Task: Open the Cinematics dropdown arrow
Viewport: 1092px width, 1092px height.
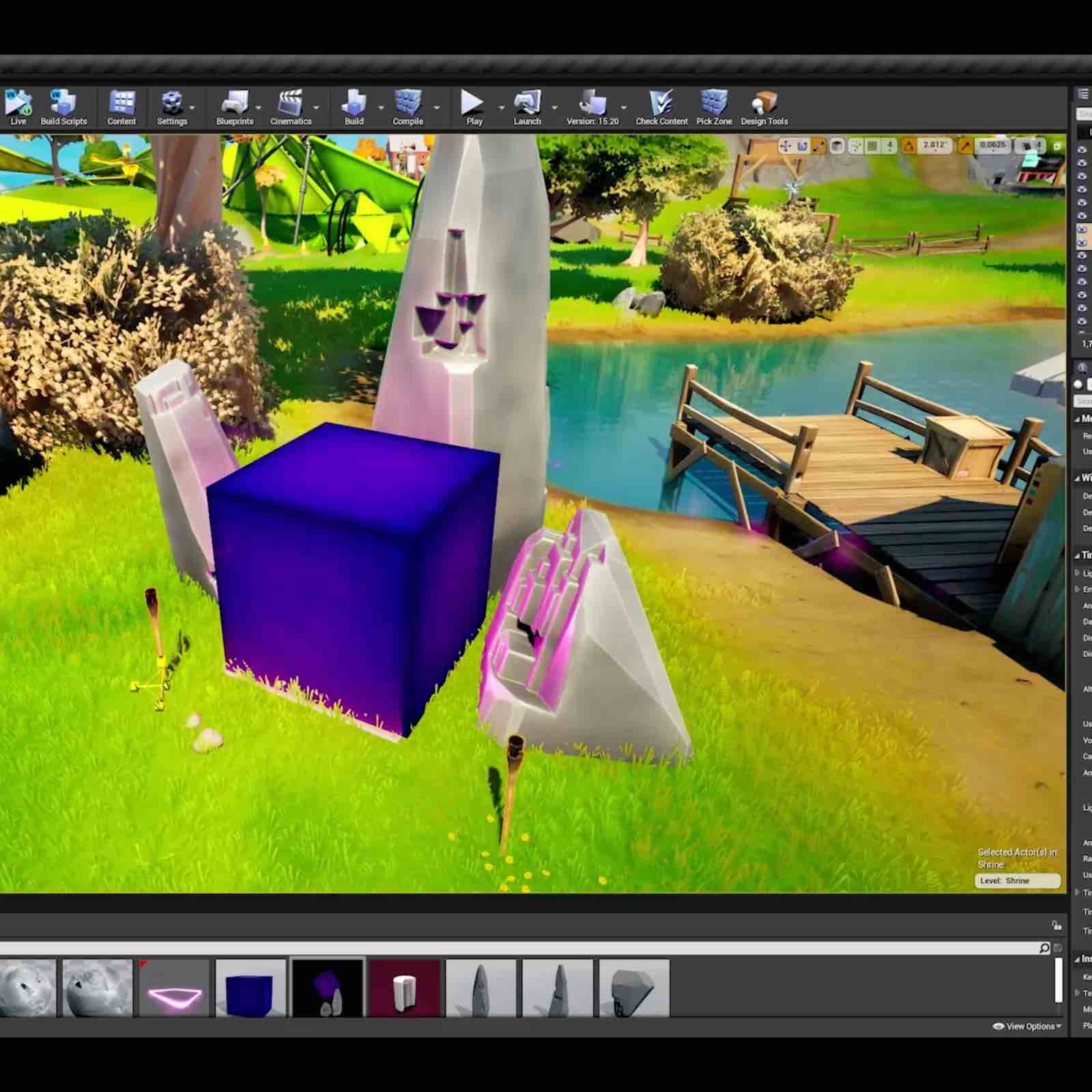Action: tap(316, 108)
